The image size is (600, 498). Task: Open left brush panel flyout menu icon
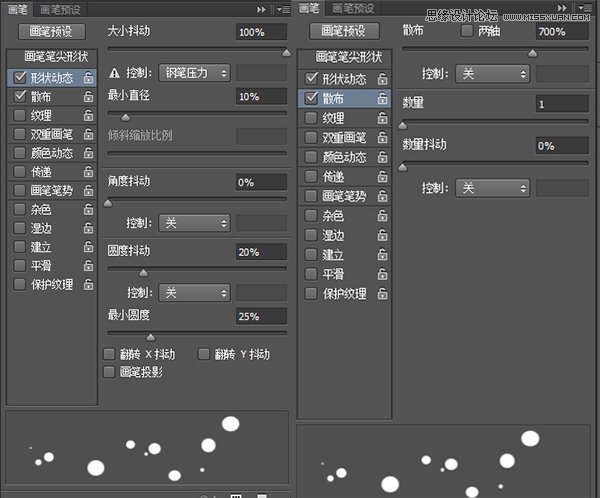(284, 9)
